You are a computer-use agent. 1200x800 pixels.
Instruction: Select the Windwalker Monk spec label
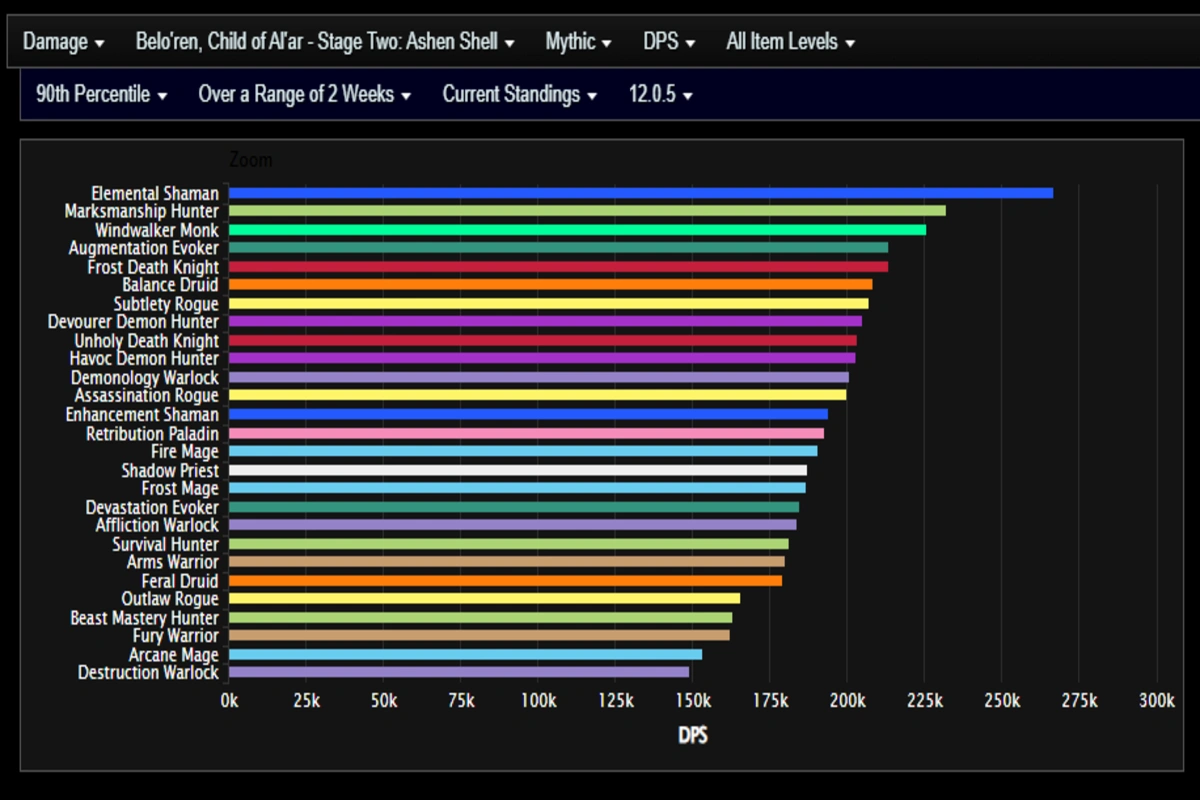[157, 230]
